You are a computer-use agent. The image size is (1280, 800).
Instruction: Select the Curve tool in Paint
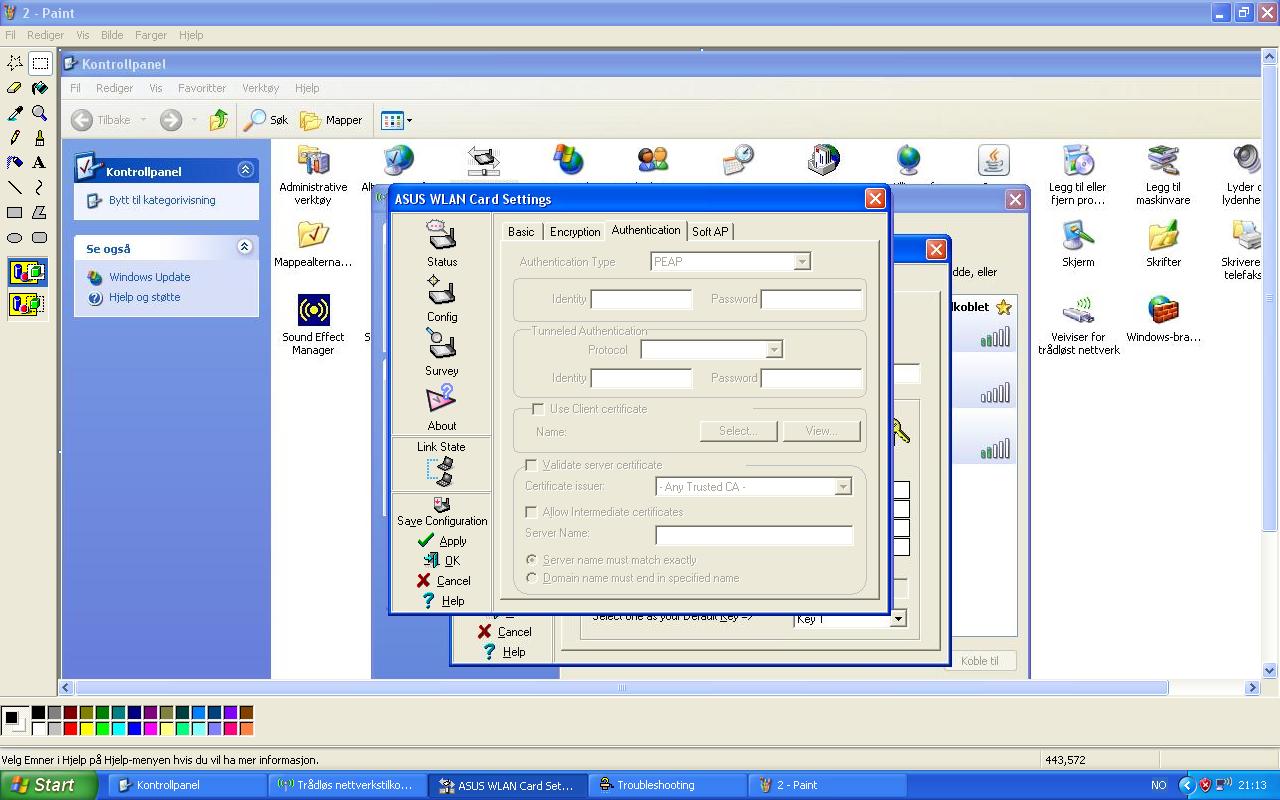tap(40, 188)
